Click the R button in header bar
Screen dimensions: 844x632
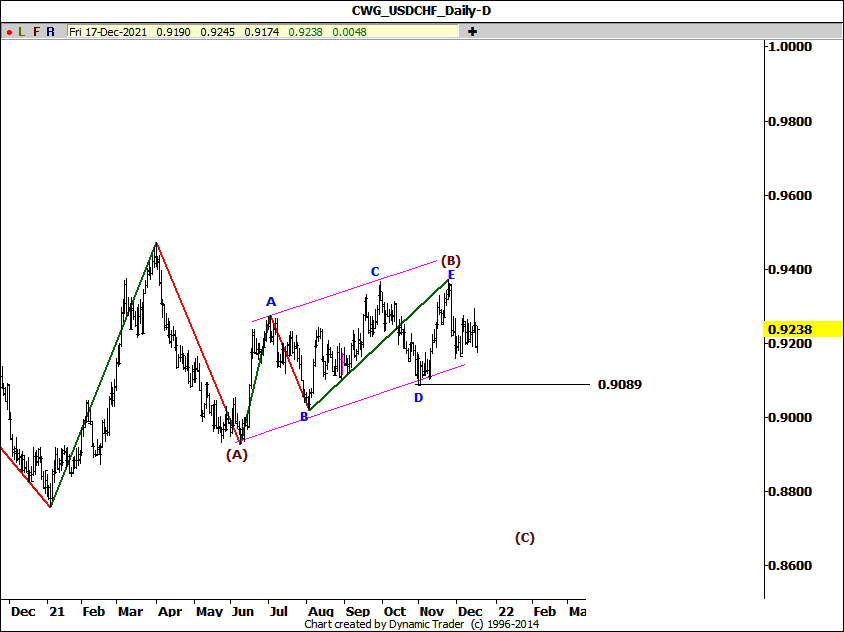[50, 32]
